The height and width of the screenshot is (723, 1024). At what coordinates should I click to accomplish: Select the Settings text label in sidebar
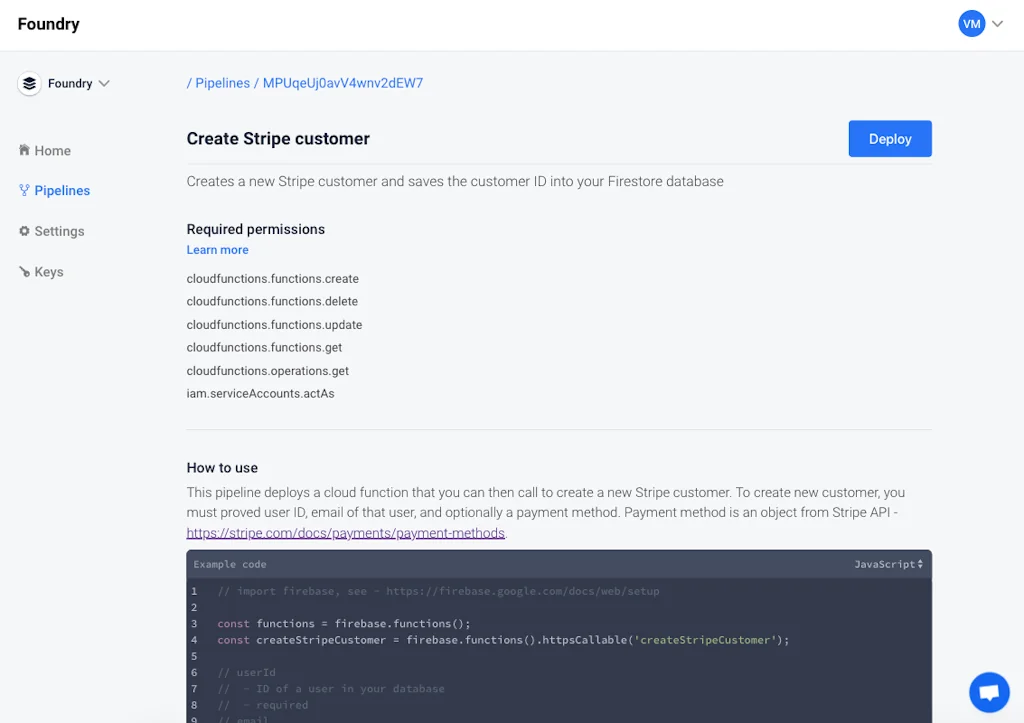[60, 231]
